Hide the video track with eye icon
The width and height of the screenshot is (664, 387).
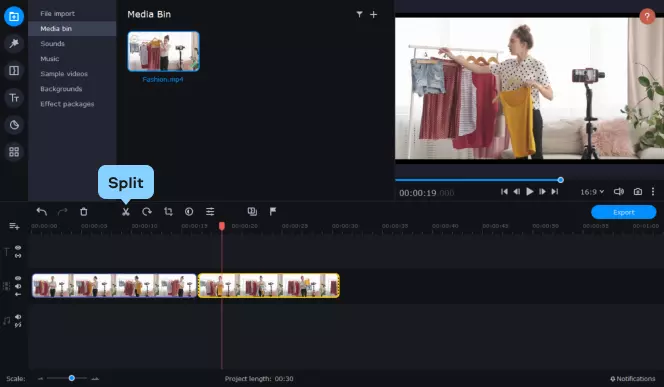click(x=18, y=278)
